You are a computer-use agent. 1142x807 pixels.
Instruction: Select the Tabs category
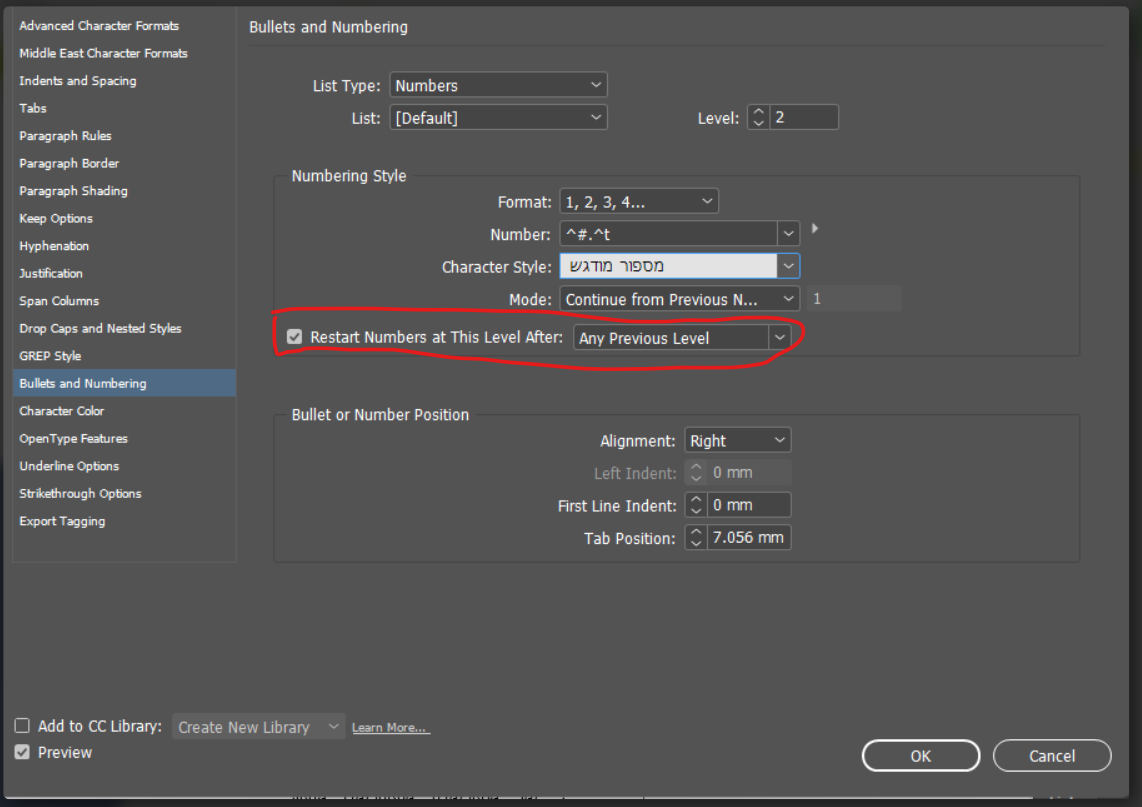pos(33,109)
